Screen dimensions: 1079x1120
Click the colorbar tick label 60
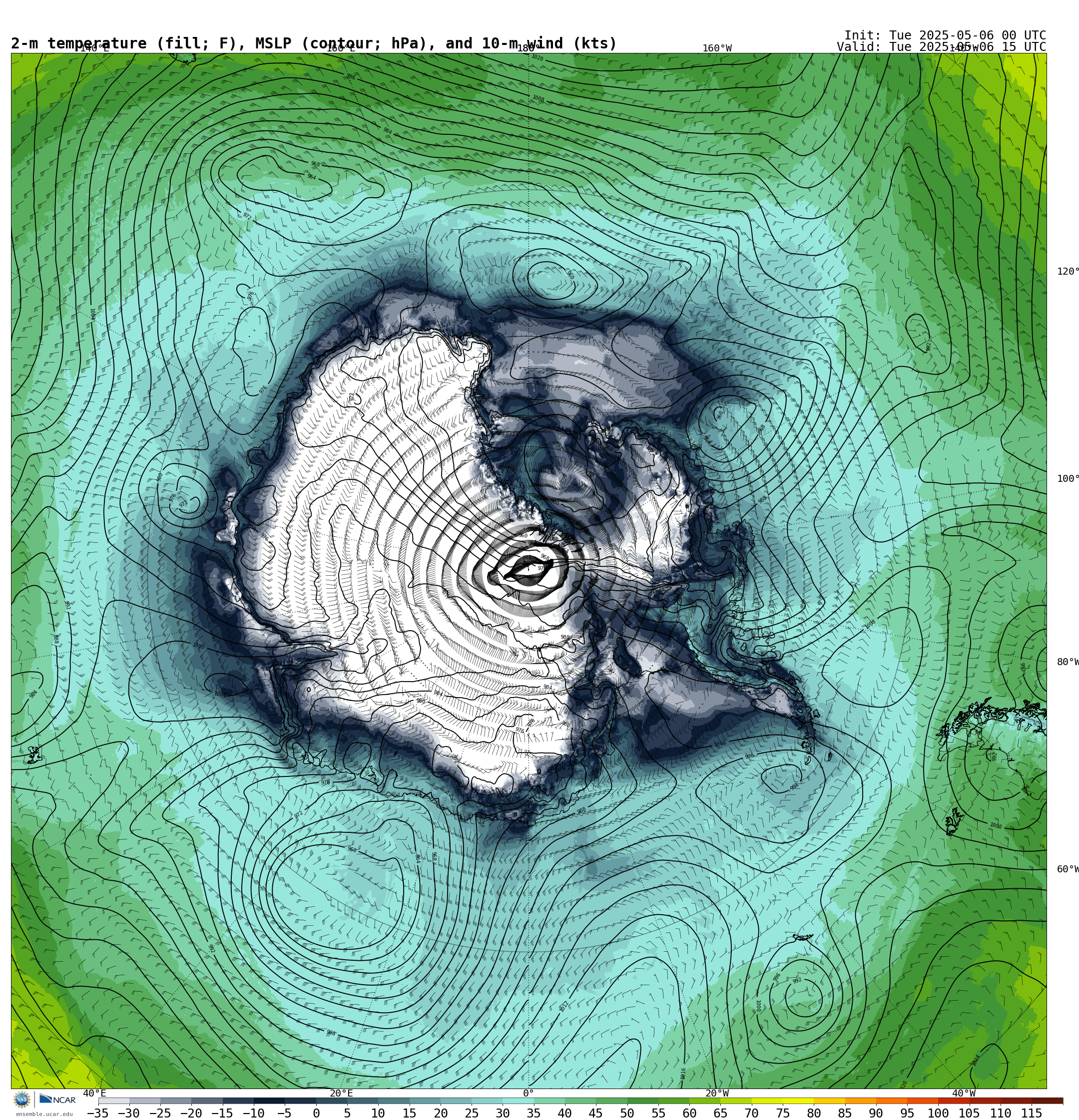(689, 1113)
